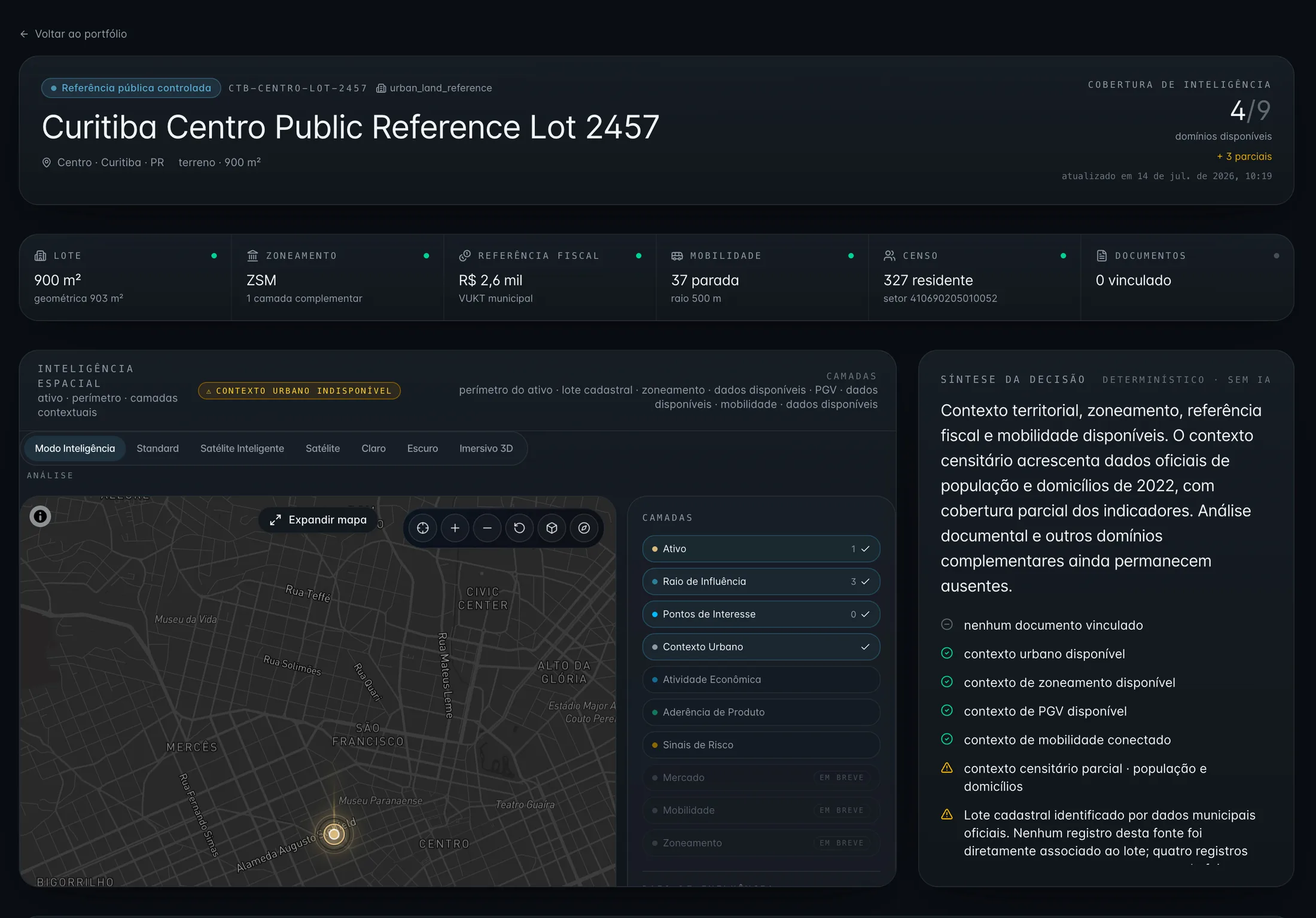The image size is (1316, 918).
Task: Select the Escuro map style
Action: tap(422, 449)
